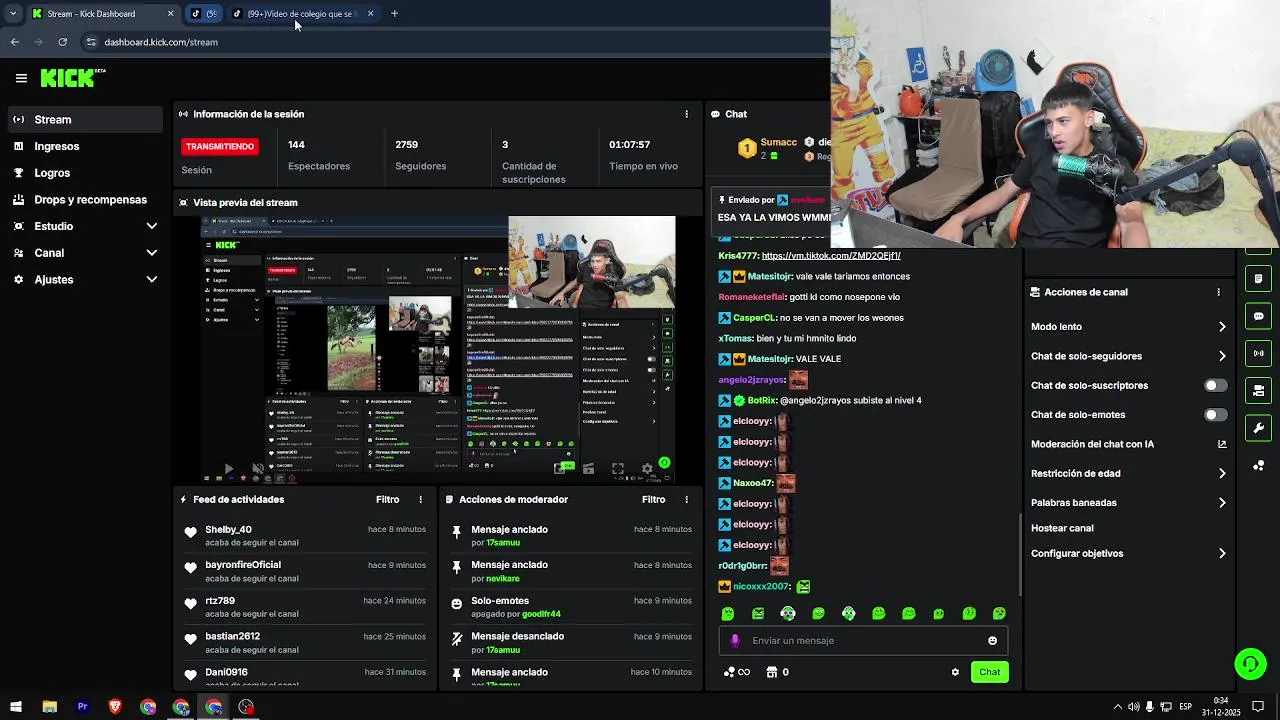Select Ingresos in the sidebar
This screenshot has width=1280, height=720.
(x=85, y=146)
